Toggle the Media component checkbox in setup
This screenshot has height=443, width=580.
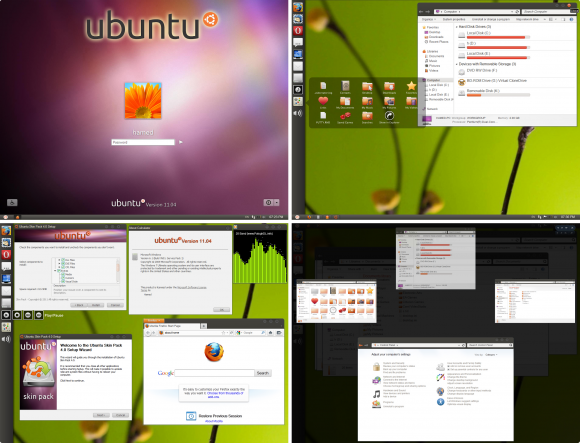(63, 274)
